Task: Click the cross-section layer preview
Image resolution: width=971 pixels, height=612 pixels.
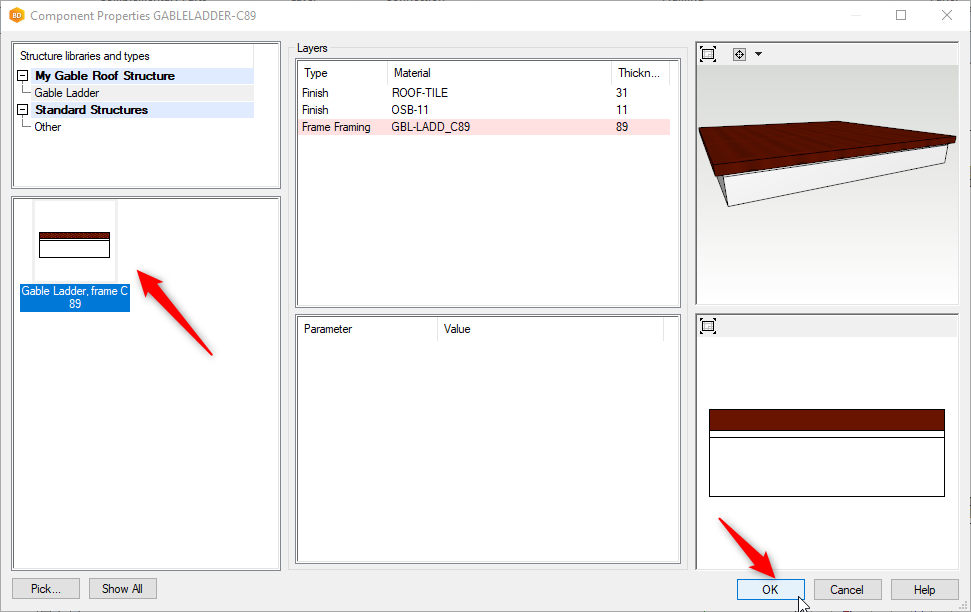Action: (x=827, y=453)
